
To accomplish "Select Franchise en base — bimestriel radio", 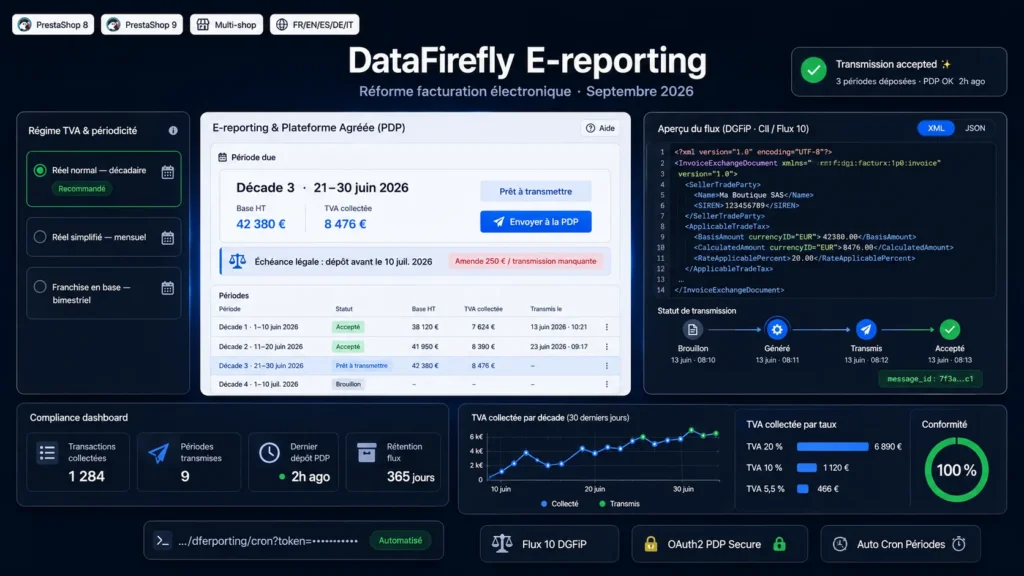I will pos(40,287).
